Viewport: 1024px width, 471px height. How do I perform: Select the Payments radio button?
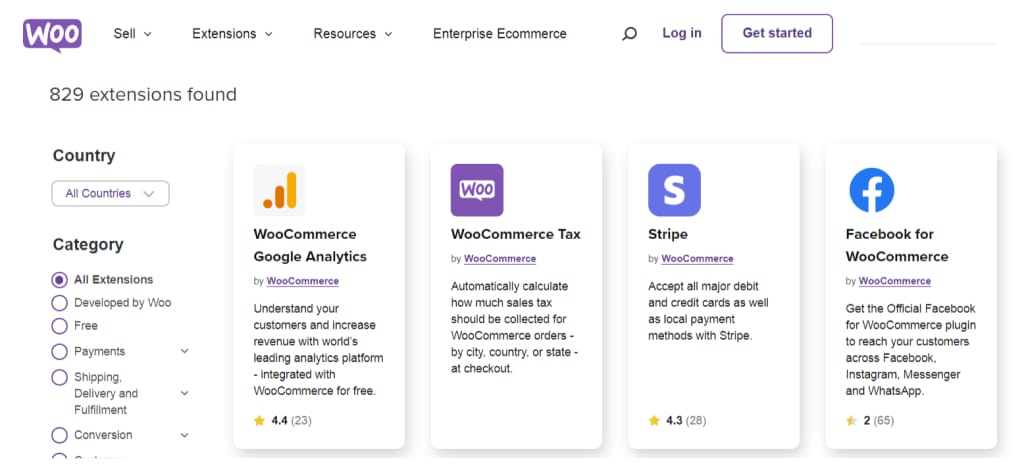pos(59,352)
